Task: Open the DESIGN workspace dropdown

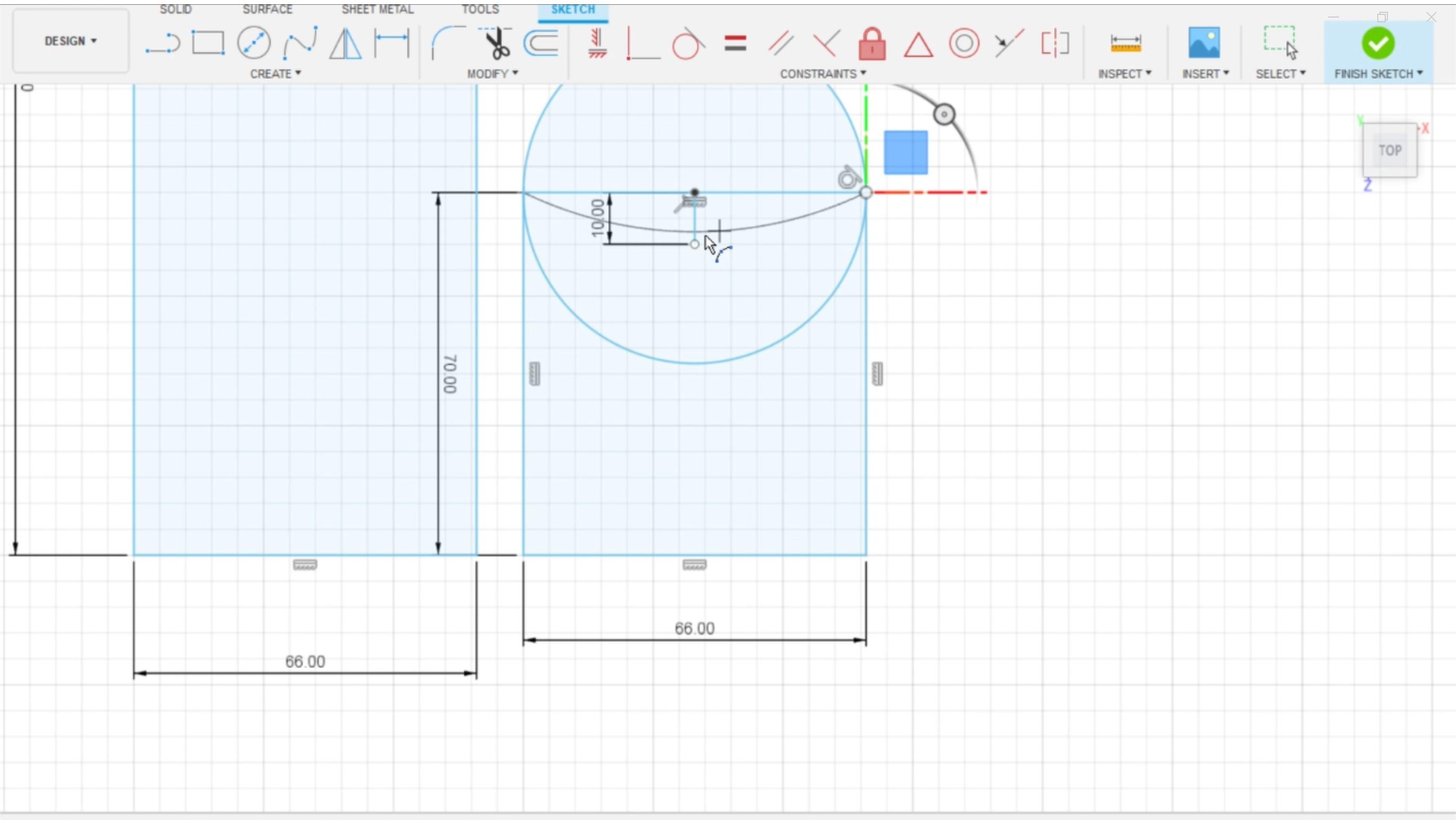Action: [x=71, y=40]
